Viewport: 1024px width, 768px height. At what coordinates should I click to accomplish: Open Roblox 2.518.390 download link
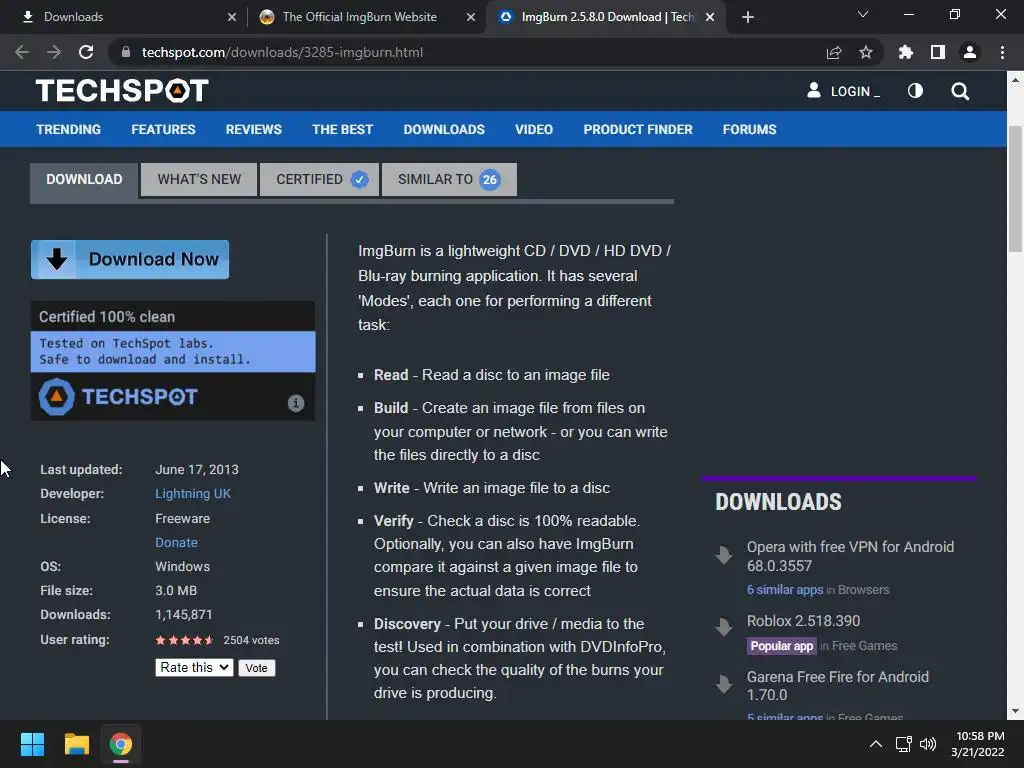click(x=803, y=621)
